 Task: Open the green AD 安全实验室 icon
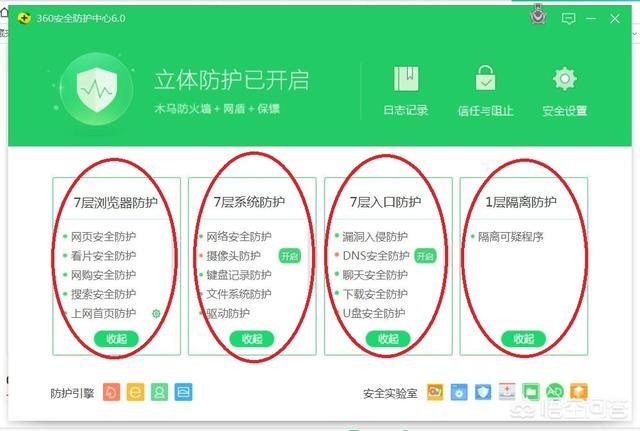click(x=555, y=392)
